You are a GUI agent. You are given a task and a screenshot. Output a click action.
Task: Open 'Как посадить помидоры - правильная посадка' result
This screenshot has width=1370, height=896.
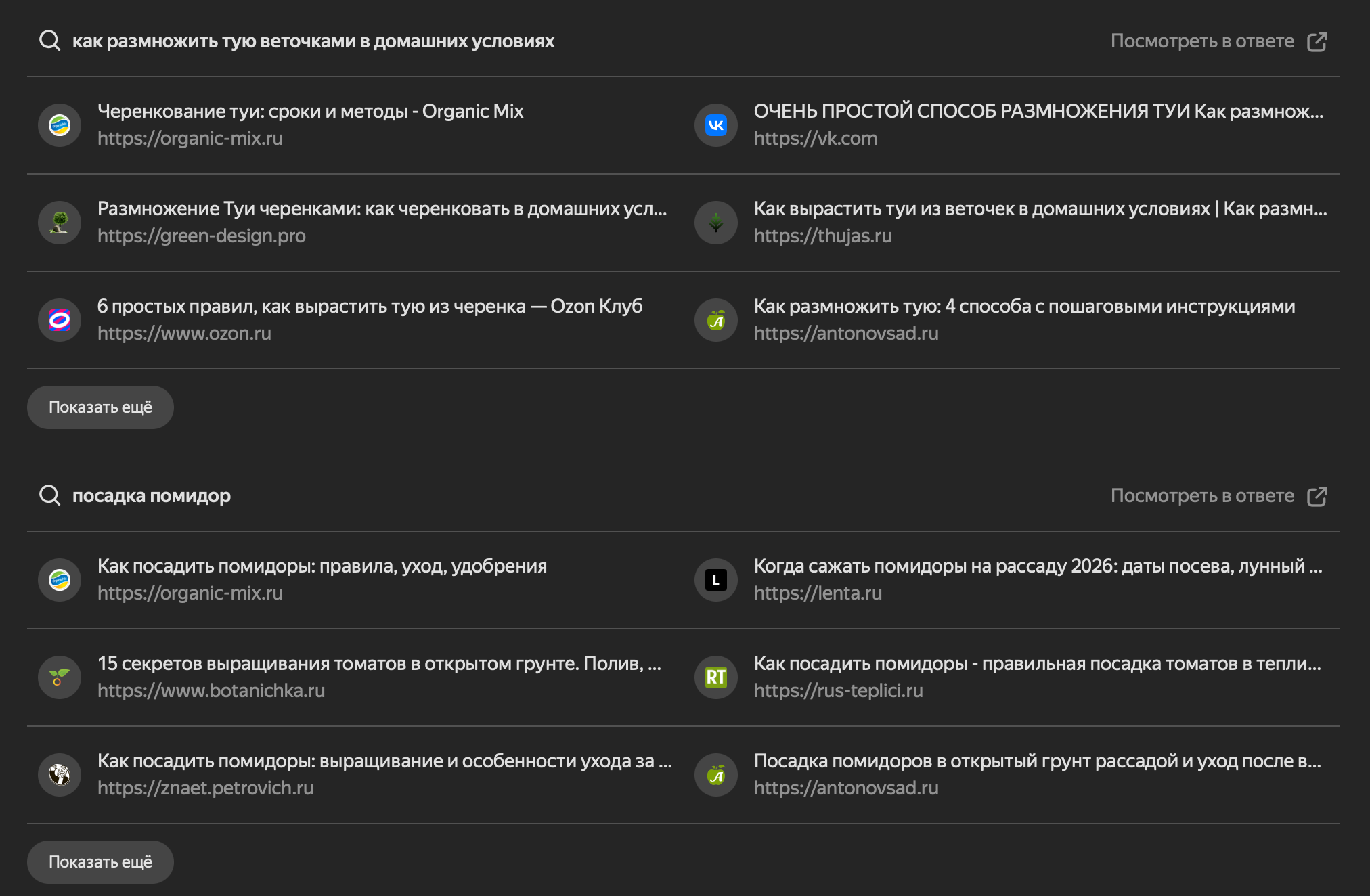point(1038,663)
